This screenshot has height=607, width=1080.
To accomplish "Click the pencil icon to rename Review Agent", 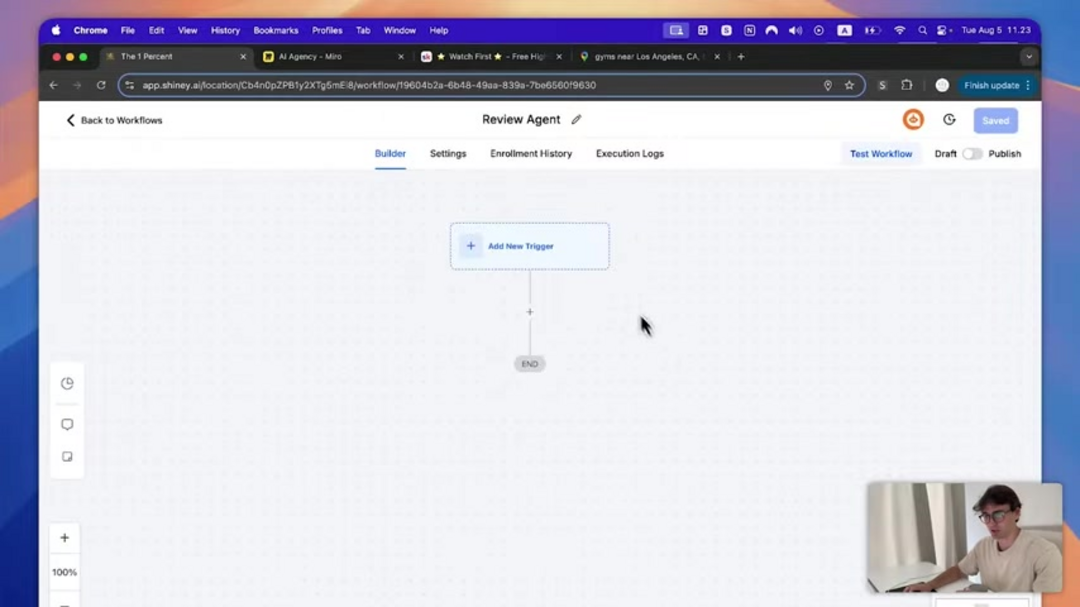I will point(576,120).
